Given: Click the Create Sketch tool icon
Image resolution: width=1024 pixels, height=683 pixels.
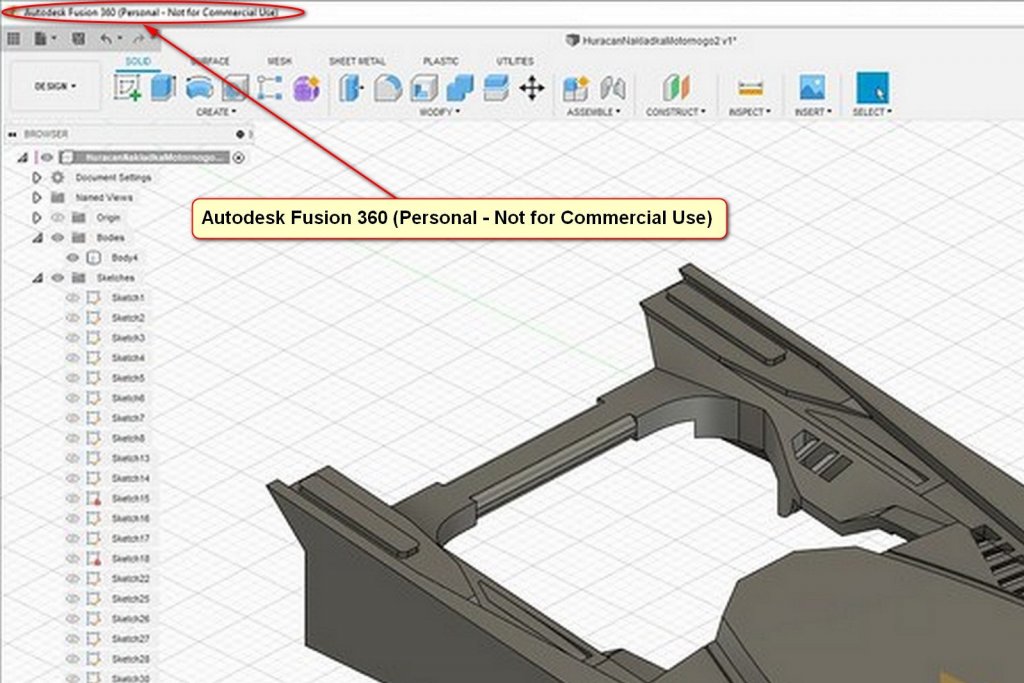Looking at the screenshot, I should [x=127, y=88].
